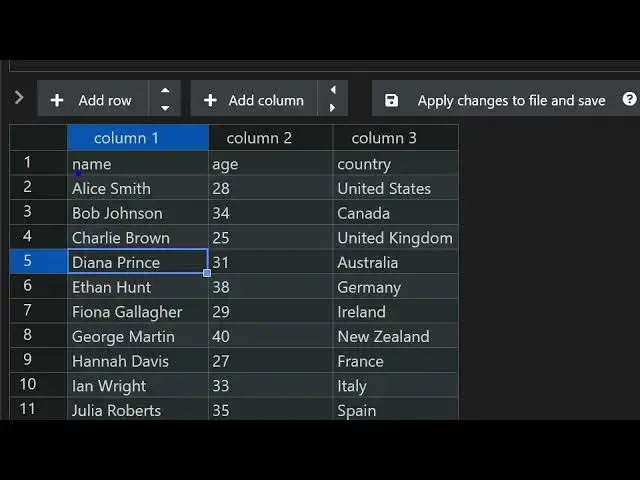Select highlighted row number 5 header
The image size is (640, 480).
tap(38, 261)
